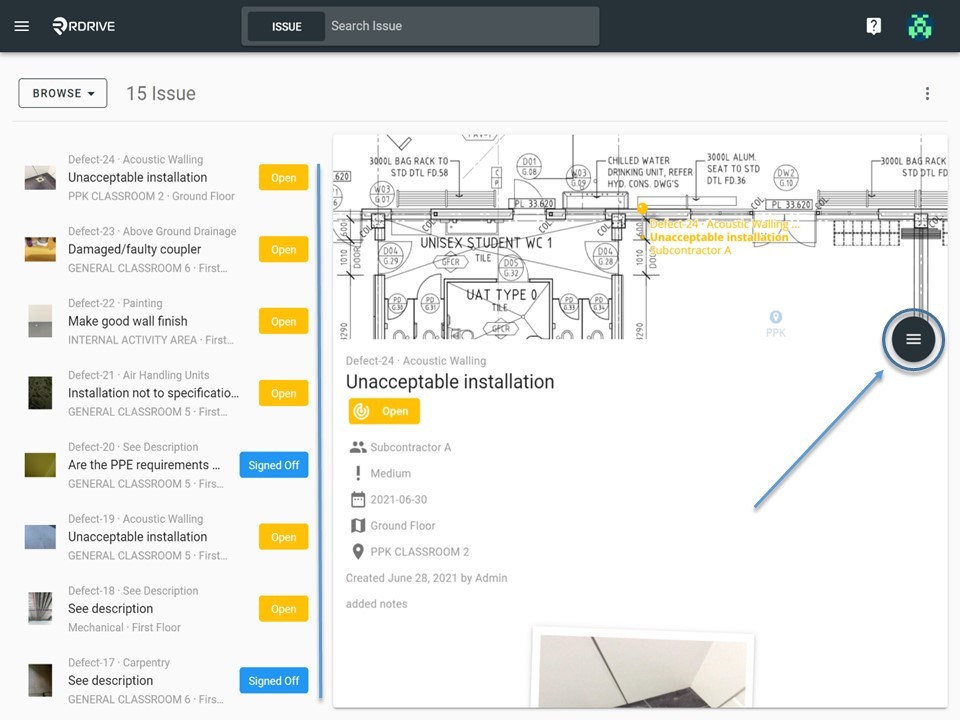Click the yellow Defect-24 pin on drawing
Screen dimensions: 960x720
642,209
